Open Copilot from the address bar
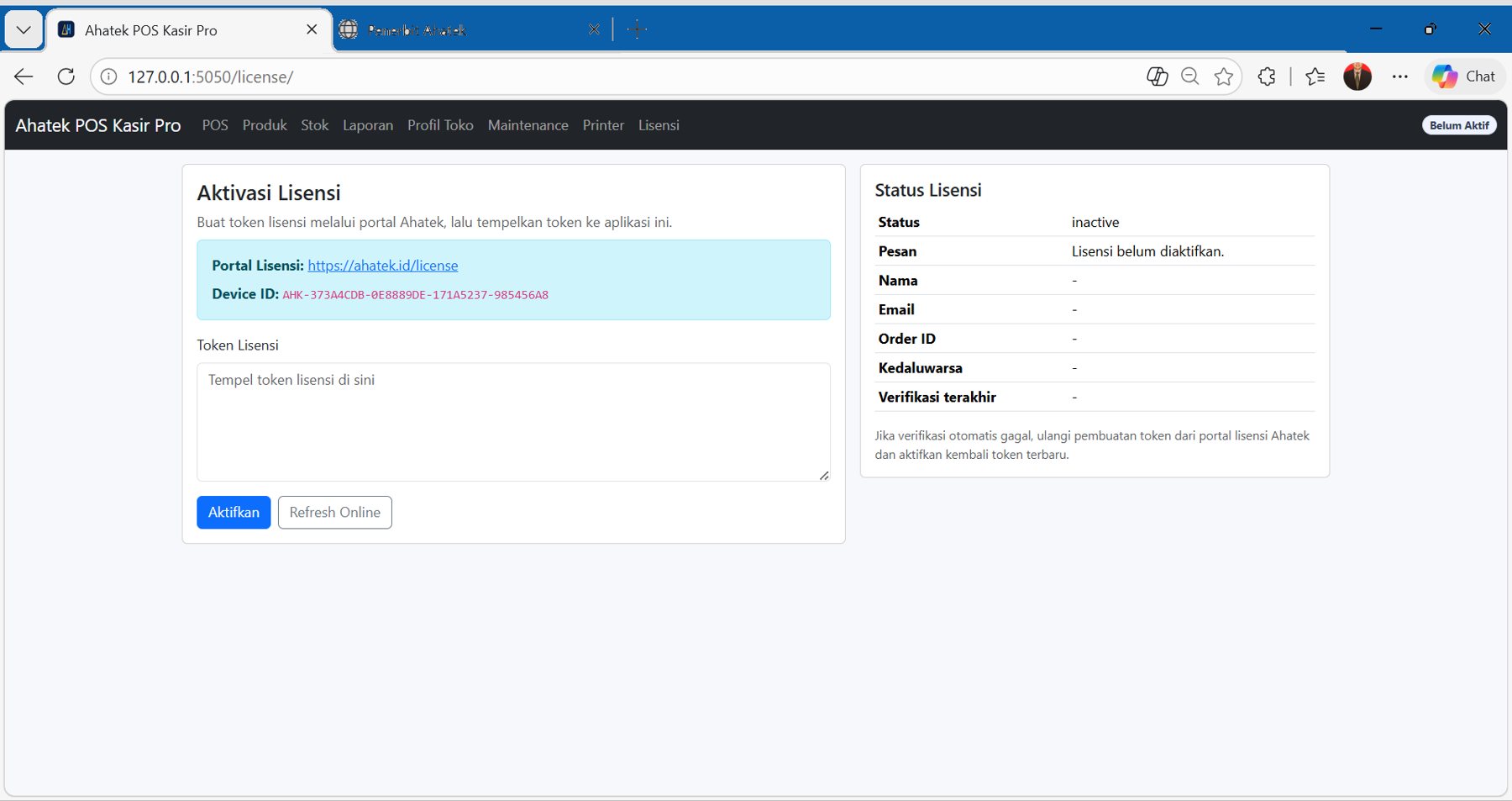The height and width of the screenshot is (801, 1512). (x=1158, y=76)
